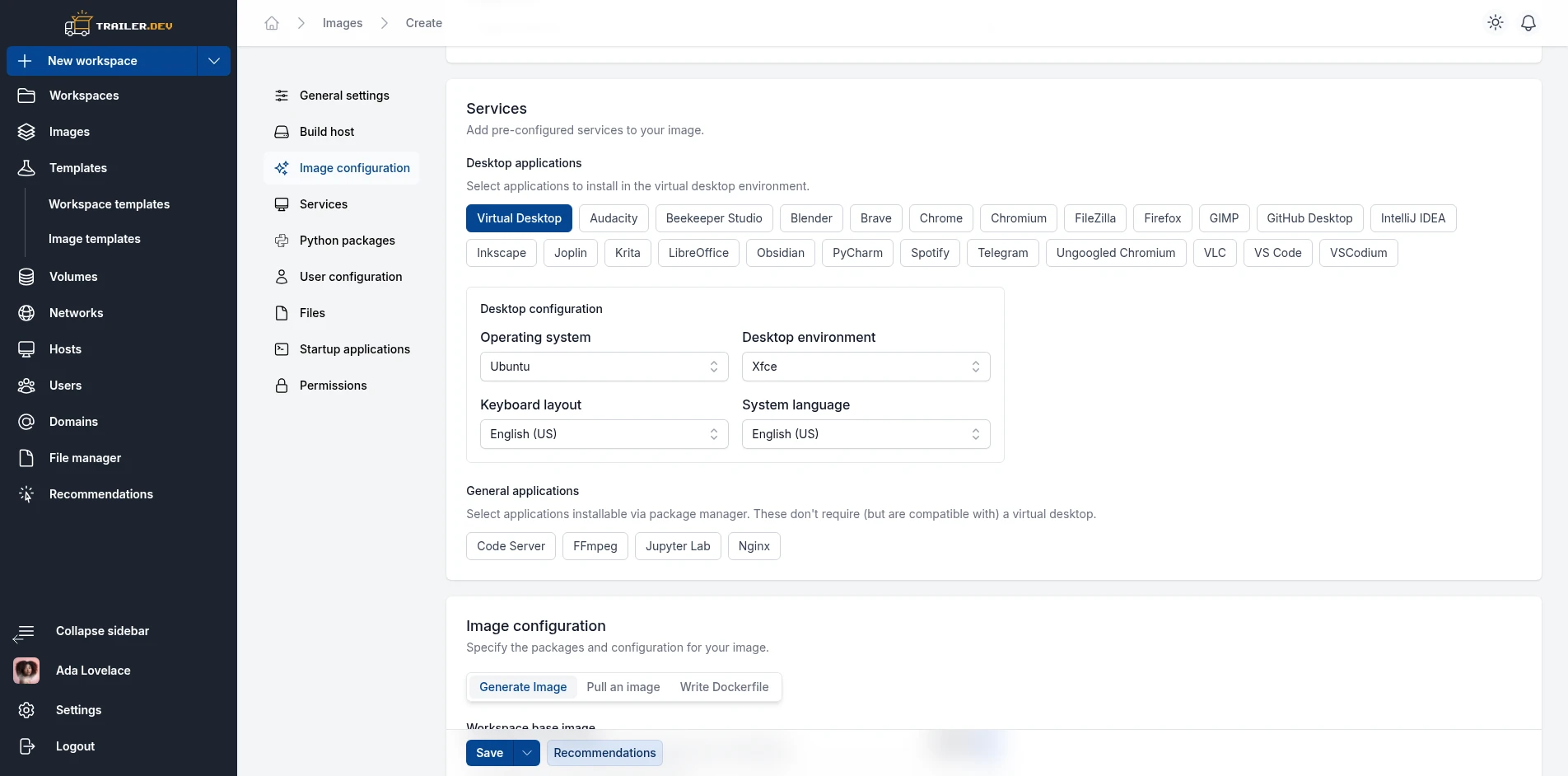
Task: Open Image templates in sidebar
Action: click(x=94, y=239)
